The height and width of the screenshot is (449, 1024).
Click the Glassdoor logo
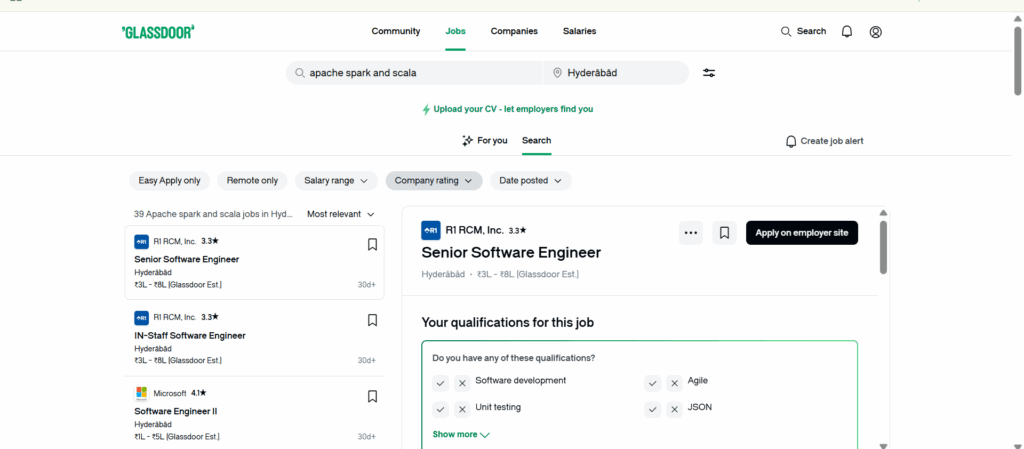(158, 32)
